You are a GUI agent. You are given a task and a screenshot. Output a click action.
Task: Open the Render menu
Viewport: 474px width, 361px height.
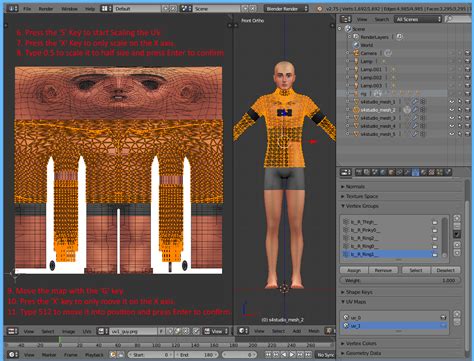(x=46, y=9)
